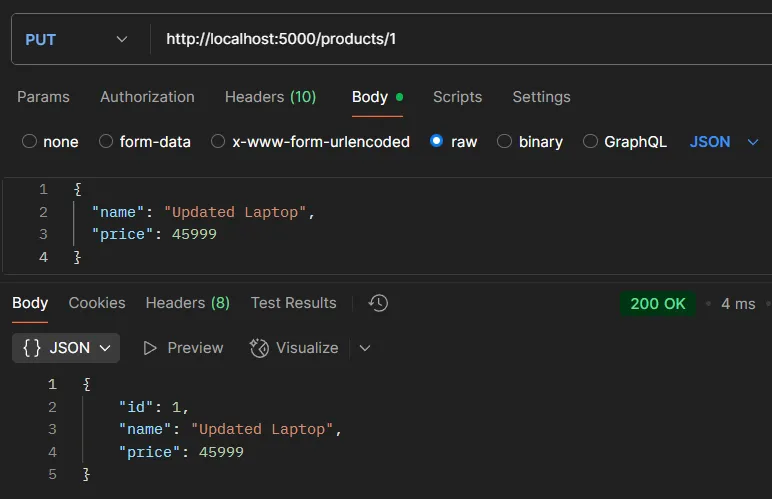772x499 pixels.
Task: Select the request Body tab
Action: (377, 97)
